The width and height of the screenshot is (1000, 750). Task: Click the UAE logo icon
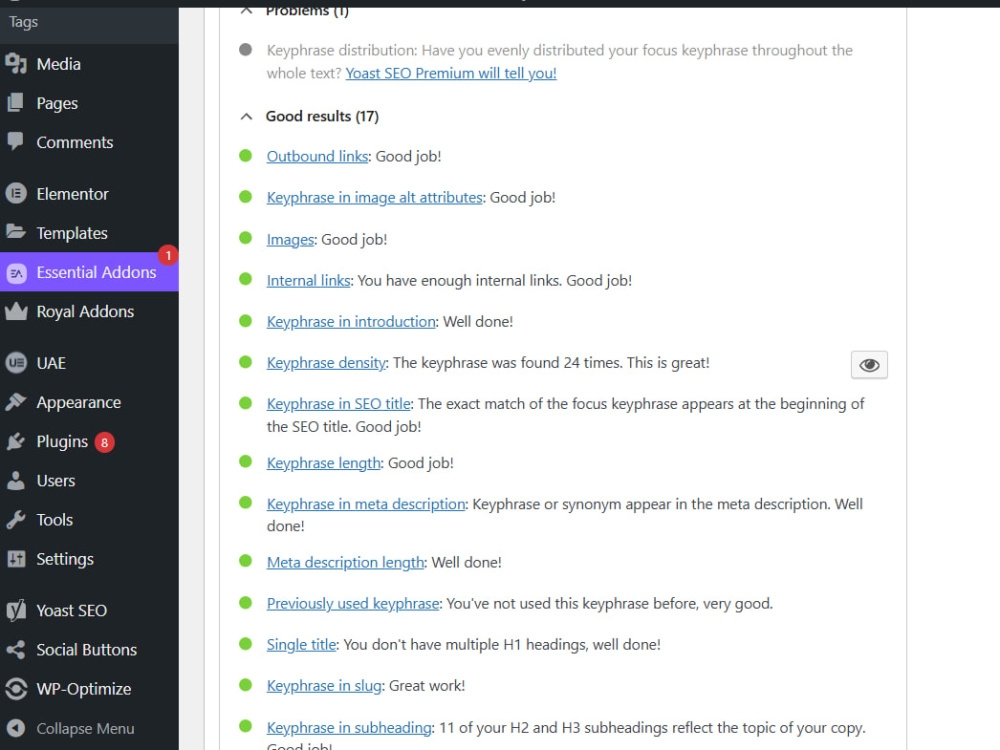coord(16,363)
